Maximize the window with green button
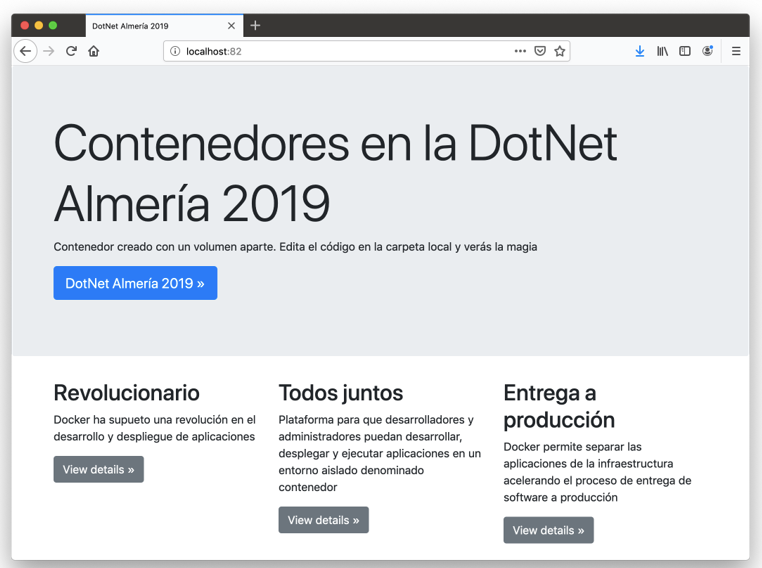 (x=53, y=25)
